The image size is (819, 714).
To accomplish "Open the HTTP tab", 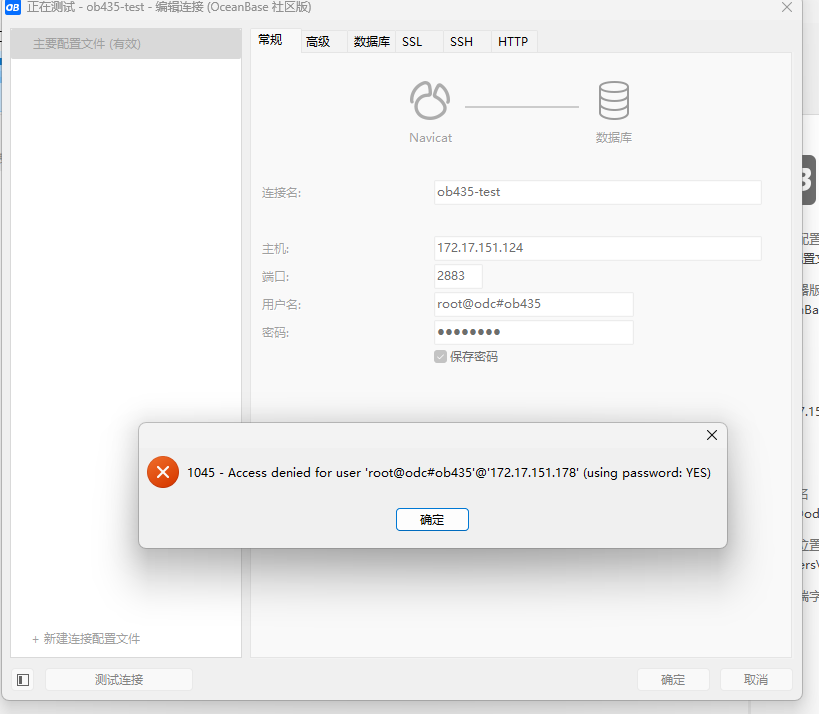I will tap(513, 42).
